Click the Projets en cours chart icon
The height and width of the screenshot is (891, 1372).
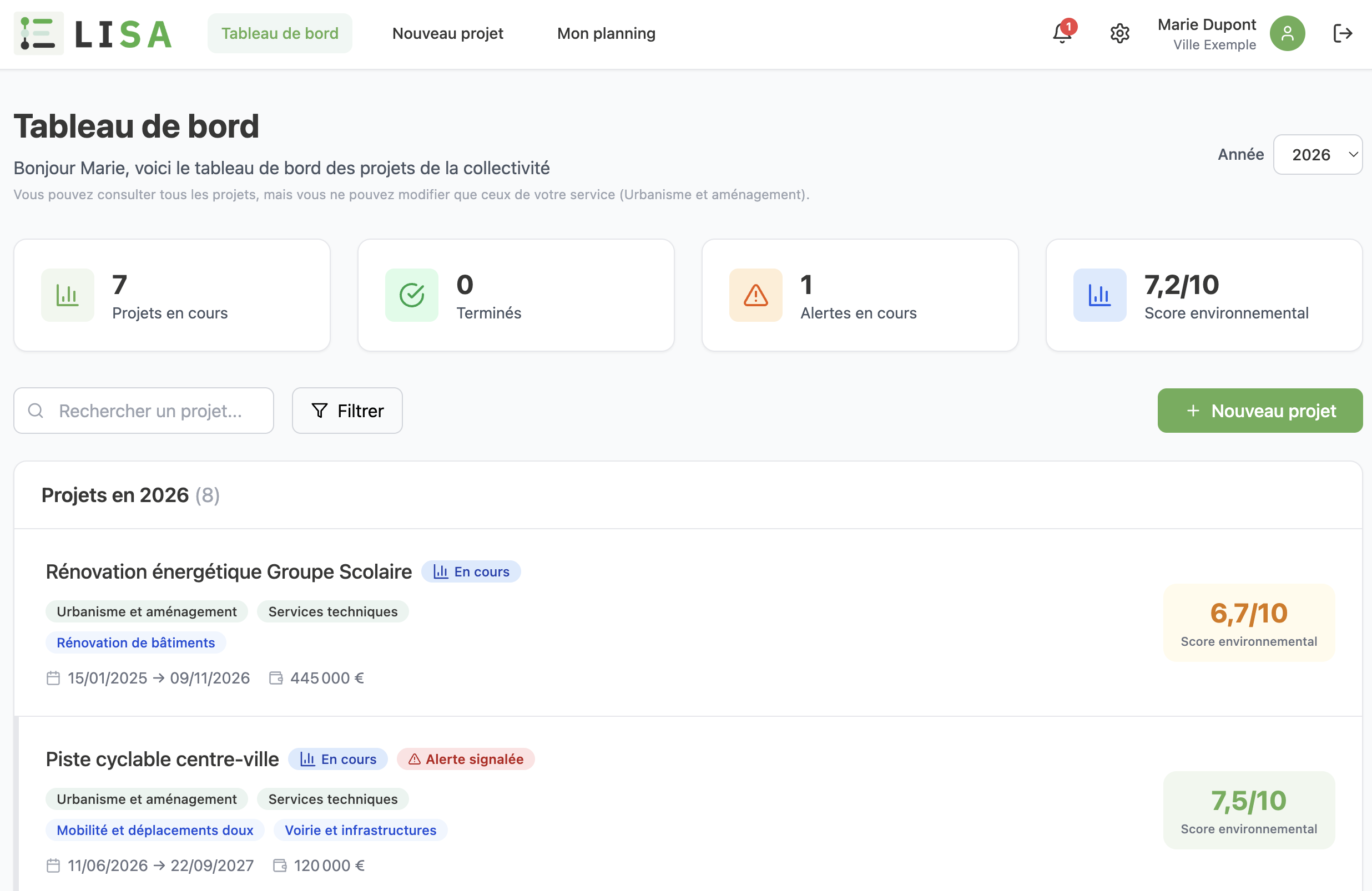click(x=68, y=295)
